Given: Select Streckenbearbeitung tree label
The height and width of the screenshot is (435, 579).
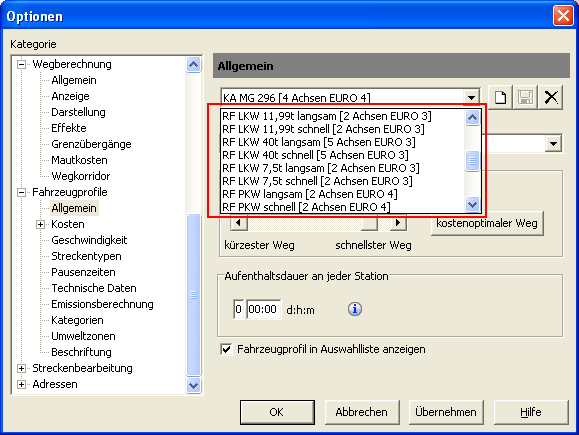Looking at the screenshot, I should [83, 368].
